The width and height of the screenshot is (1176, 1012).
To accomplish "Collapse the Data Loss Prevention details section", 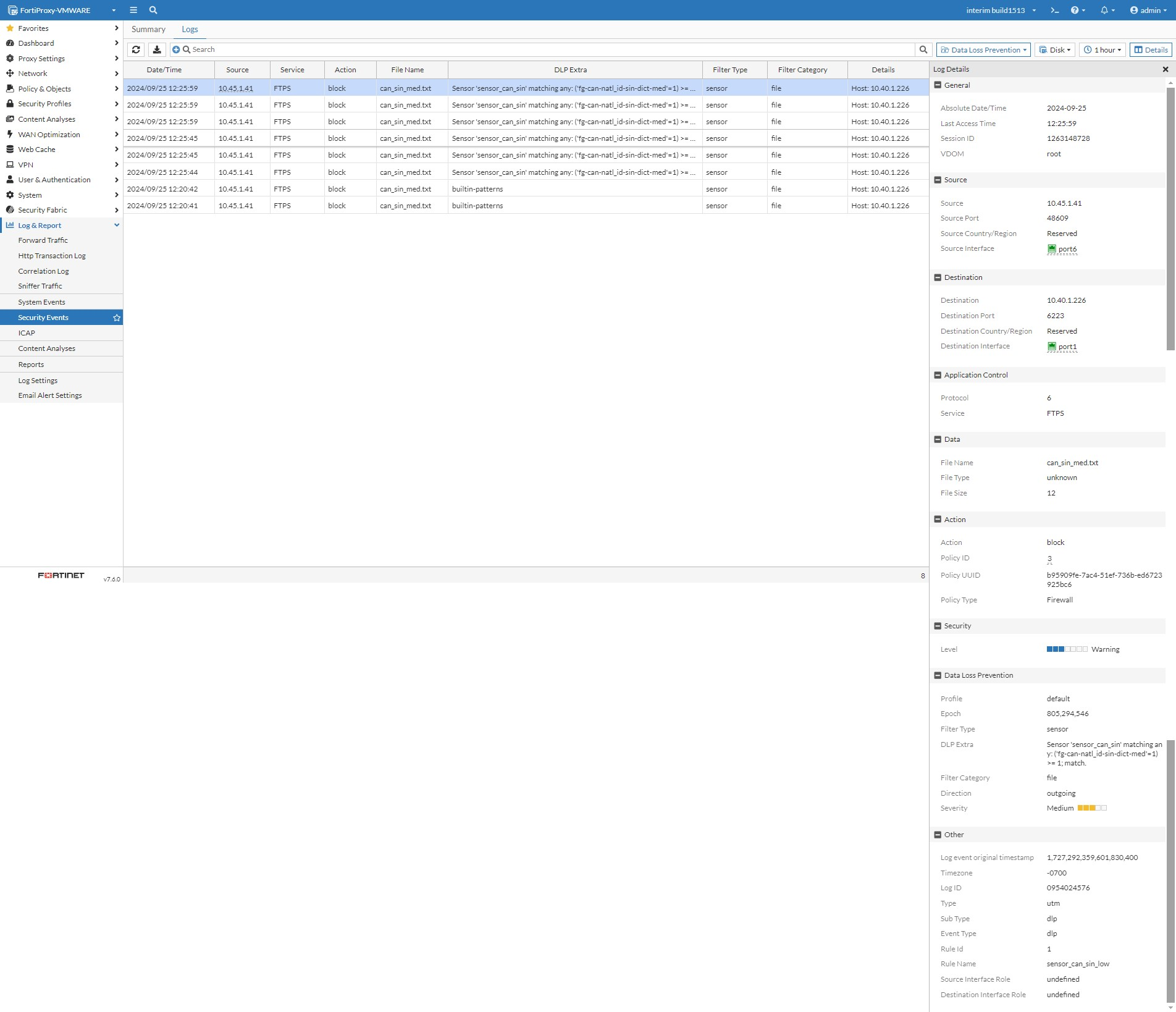I will tap(938, 675).
